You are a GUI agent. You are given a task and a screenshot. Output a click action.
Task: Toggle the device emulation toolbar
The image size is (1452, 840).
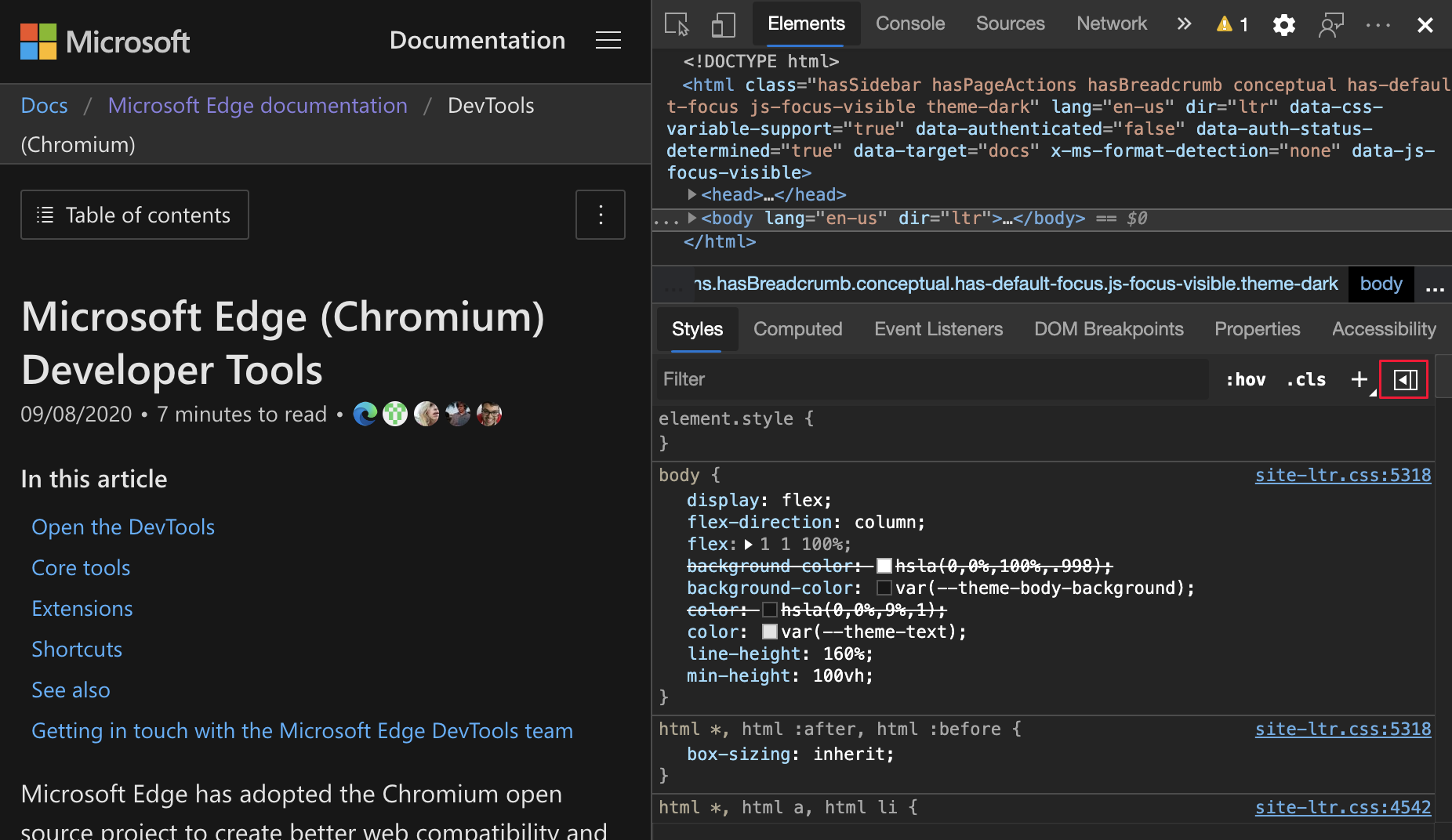click(723, 24)
